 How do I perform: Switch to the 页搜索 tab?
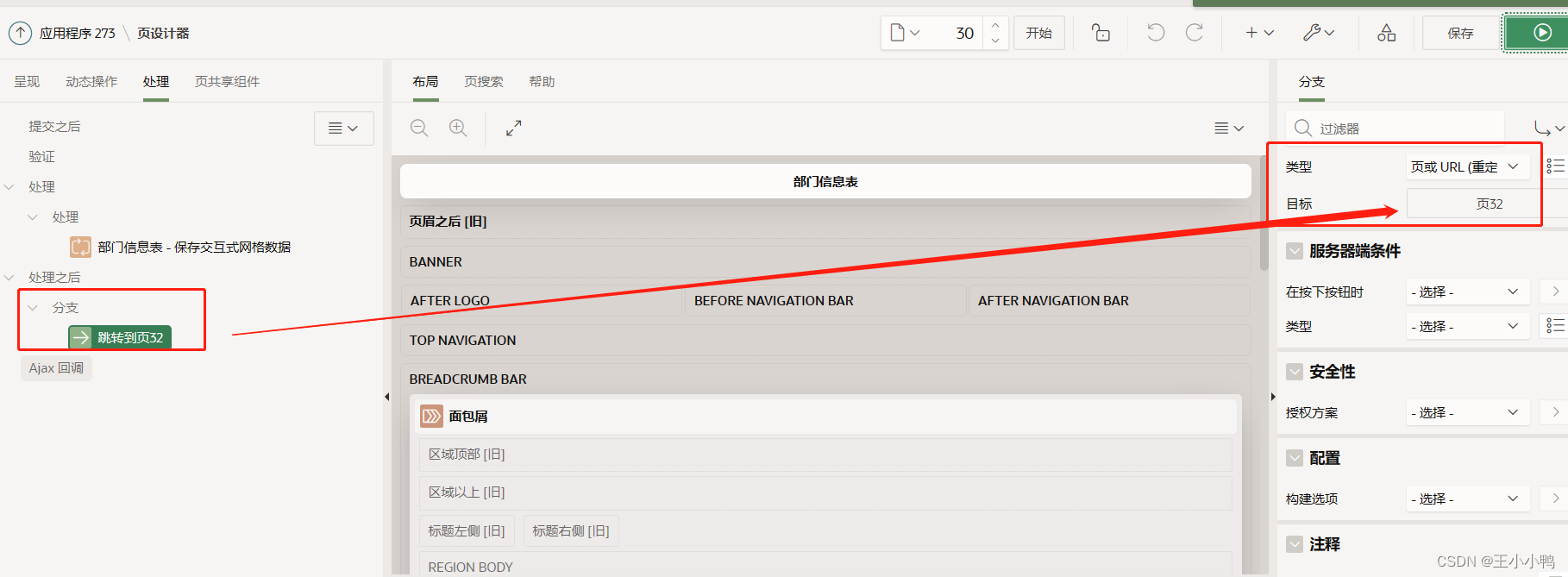[484, 82]
